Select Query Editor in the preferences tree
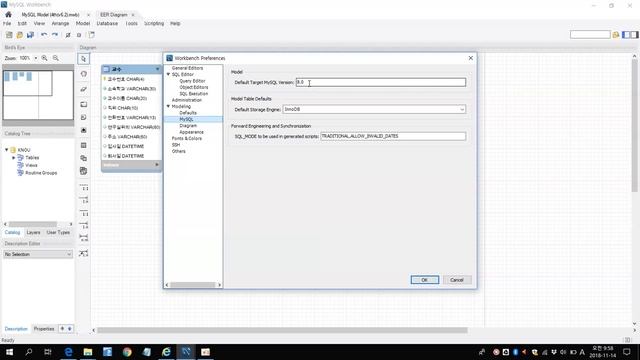This screenshot has width=640, height=360. click(192, 81)
